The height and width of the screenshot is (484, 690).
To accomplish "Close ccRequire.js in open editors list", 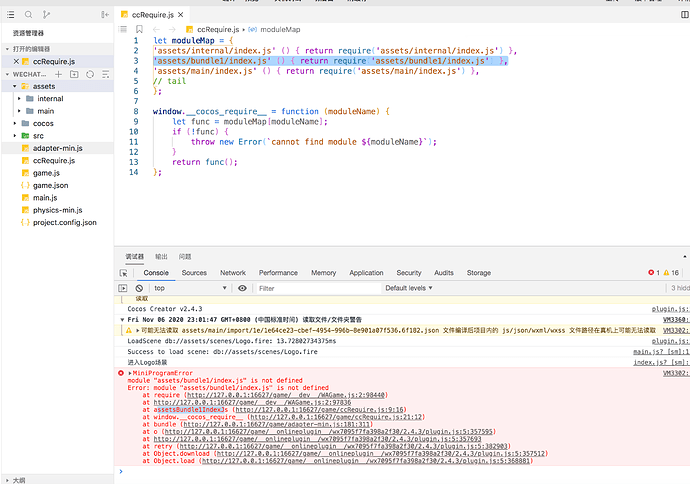I will click(x=16, y=62).
